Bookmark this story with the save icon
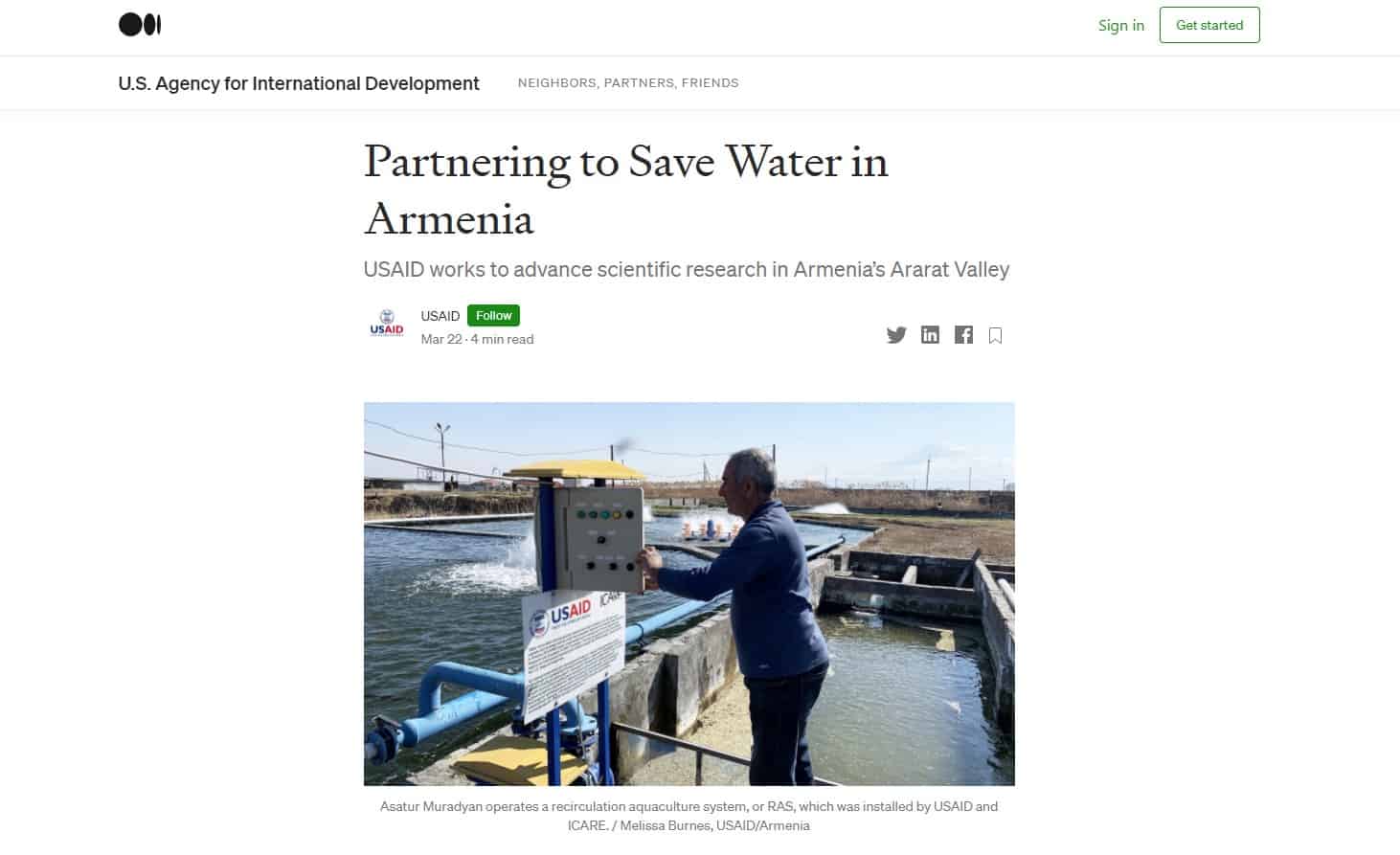The image size is (1400, 855). [996, 335]
